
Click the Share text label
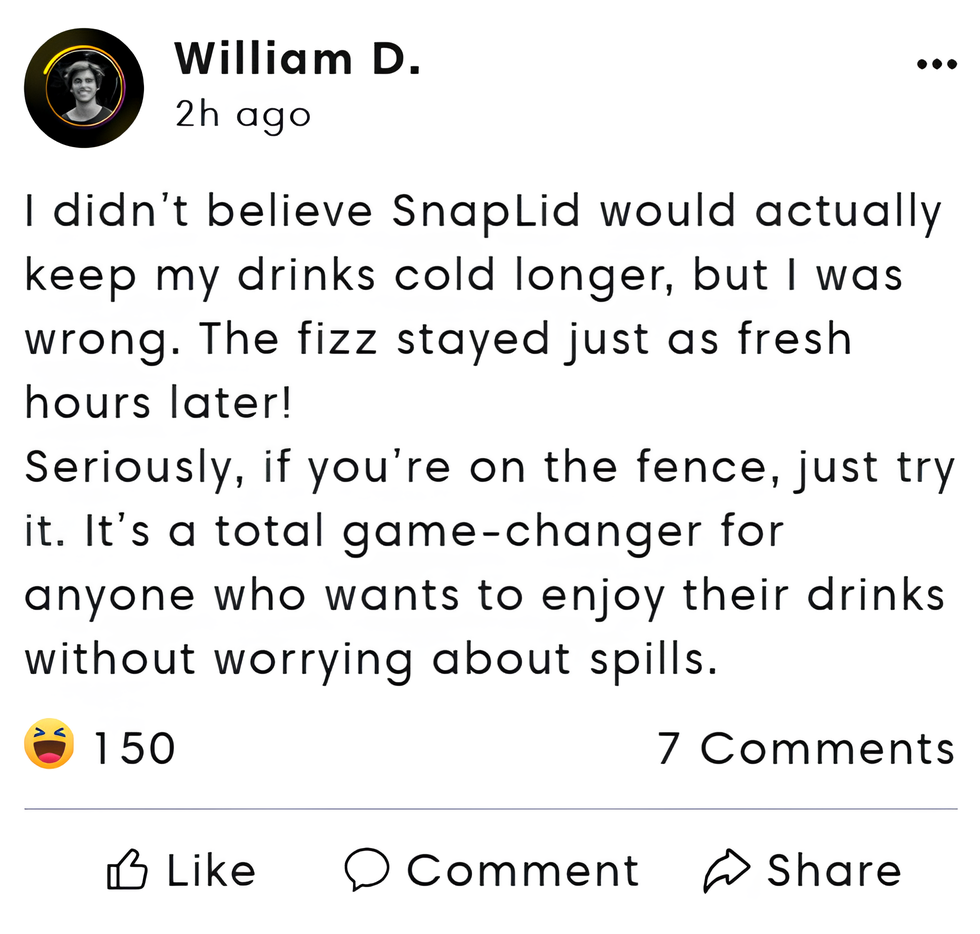point(834,871)
